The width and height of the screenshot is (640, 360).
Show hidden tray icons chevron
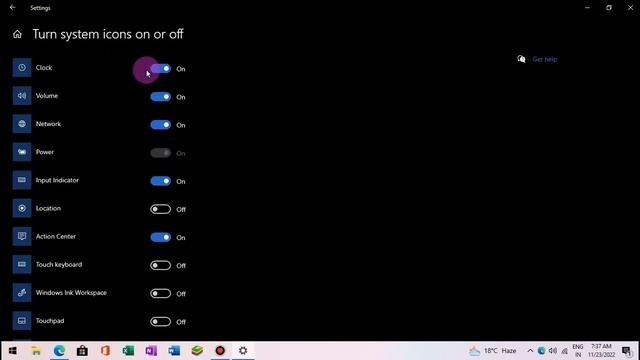[x=530, y=351]
